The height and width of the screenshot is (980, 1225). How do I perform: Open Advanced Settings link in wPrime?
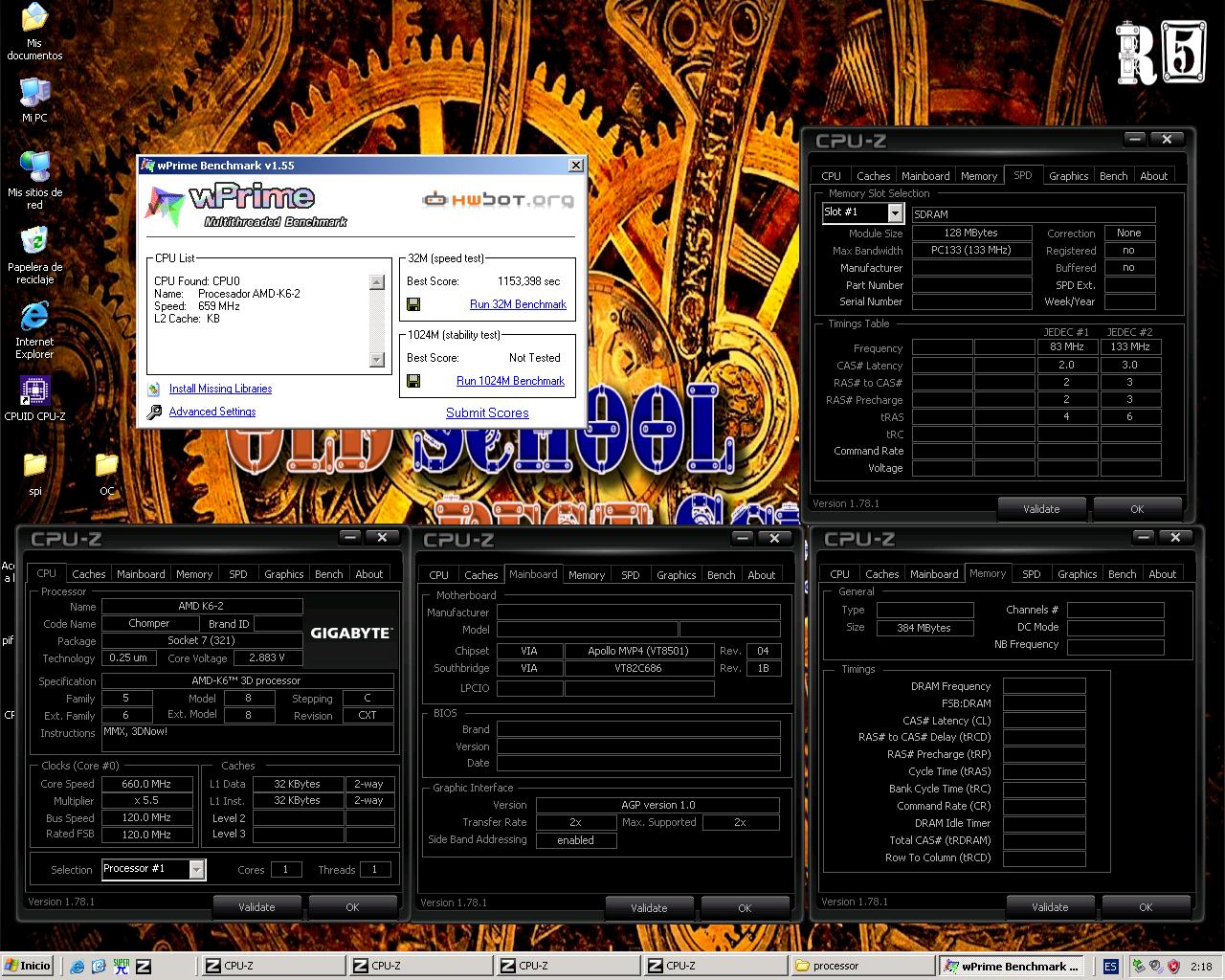pyautogui.click(x=212, y=412)
